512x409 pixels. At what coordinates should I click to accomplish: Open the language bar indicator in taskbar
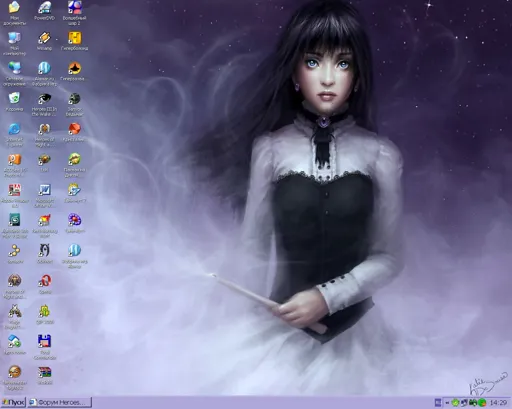pos(438,403)
